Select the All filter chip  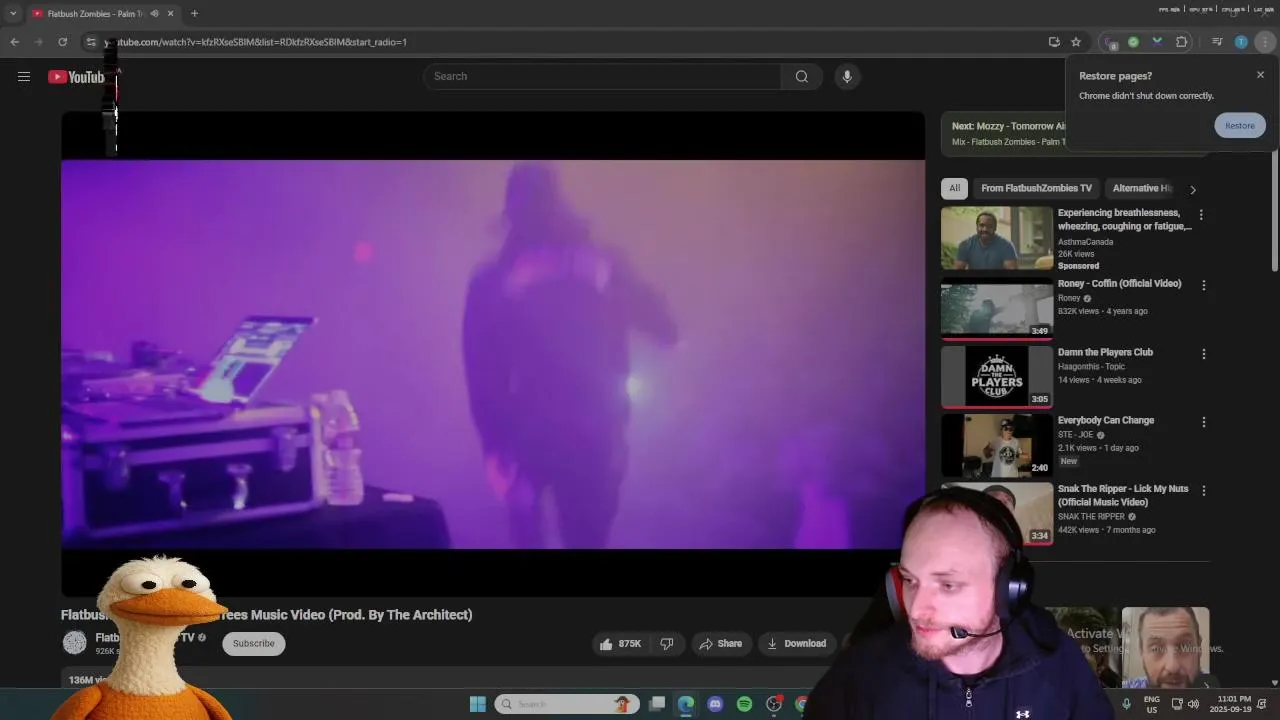click(955, 188)
